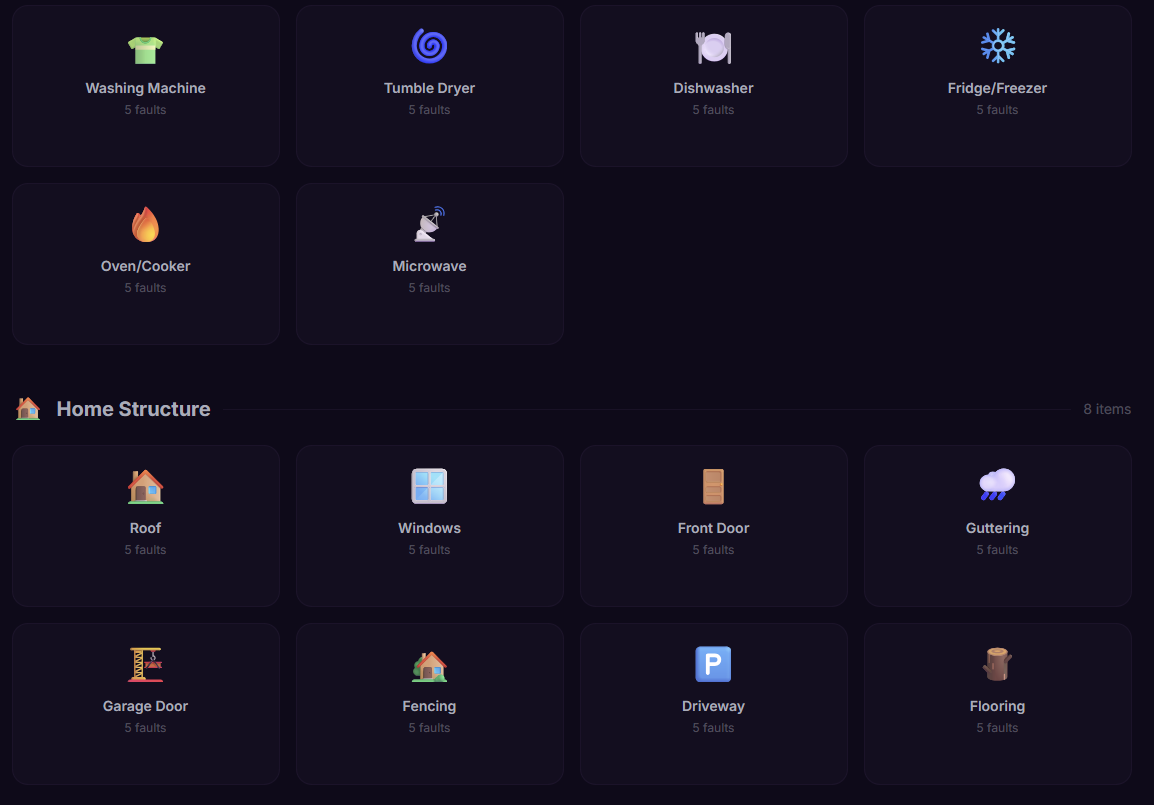The width and height of the screenshot is (1154, 805).
Task: Click '5 faults' under Driveway
Action: 713,728
